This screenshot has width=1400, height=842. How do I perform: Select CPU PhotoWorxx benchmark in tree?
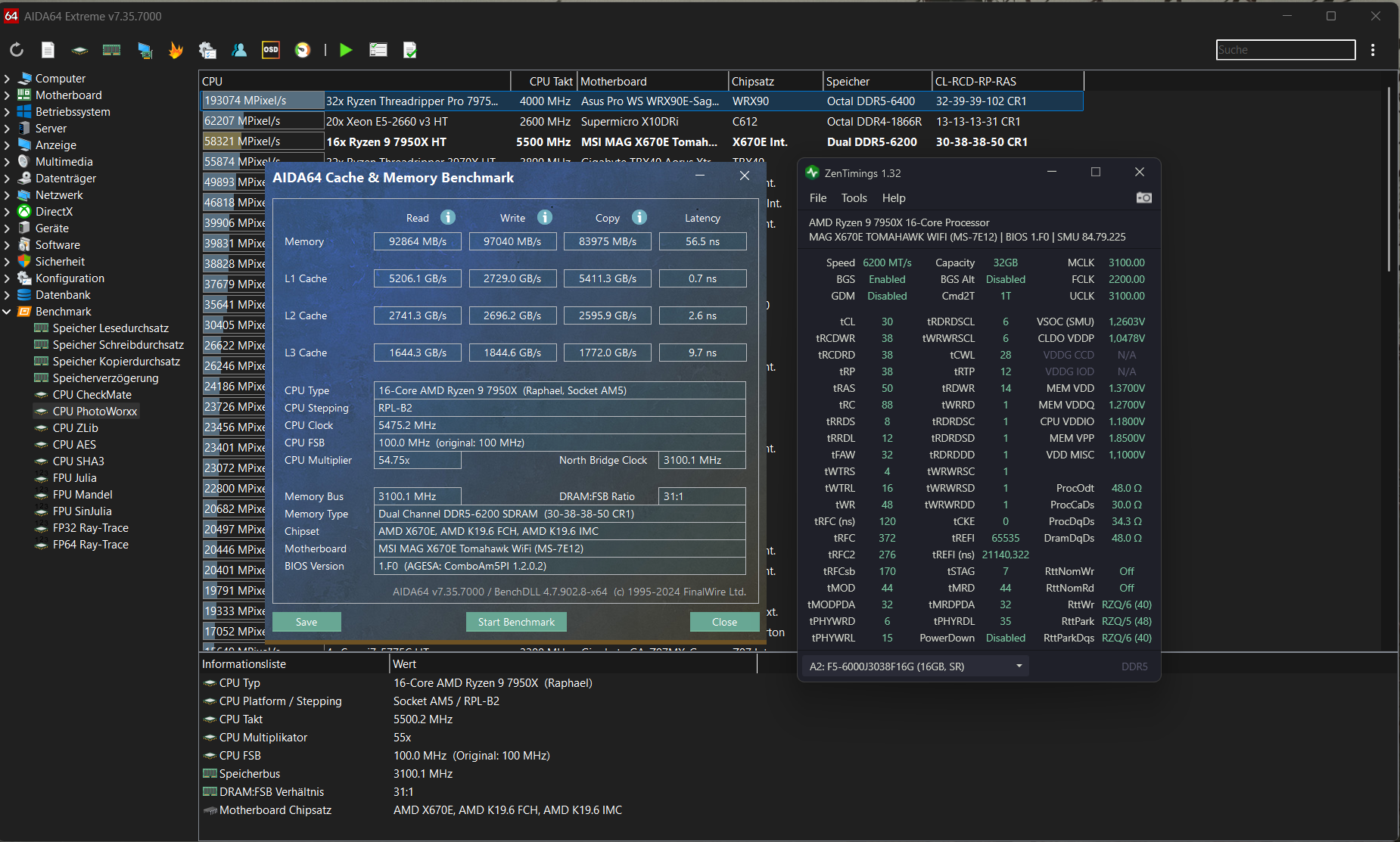click(95, 412)
